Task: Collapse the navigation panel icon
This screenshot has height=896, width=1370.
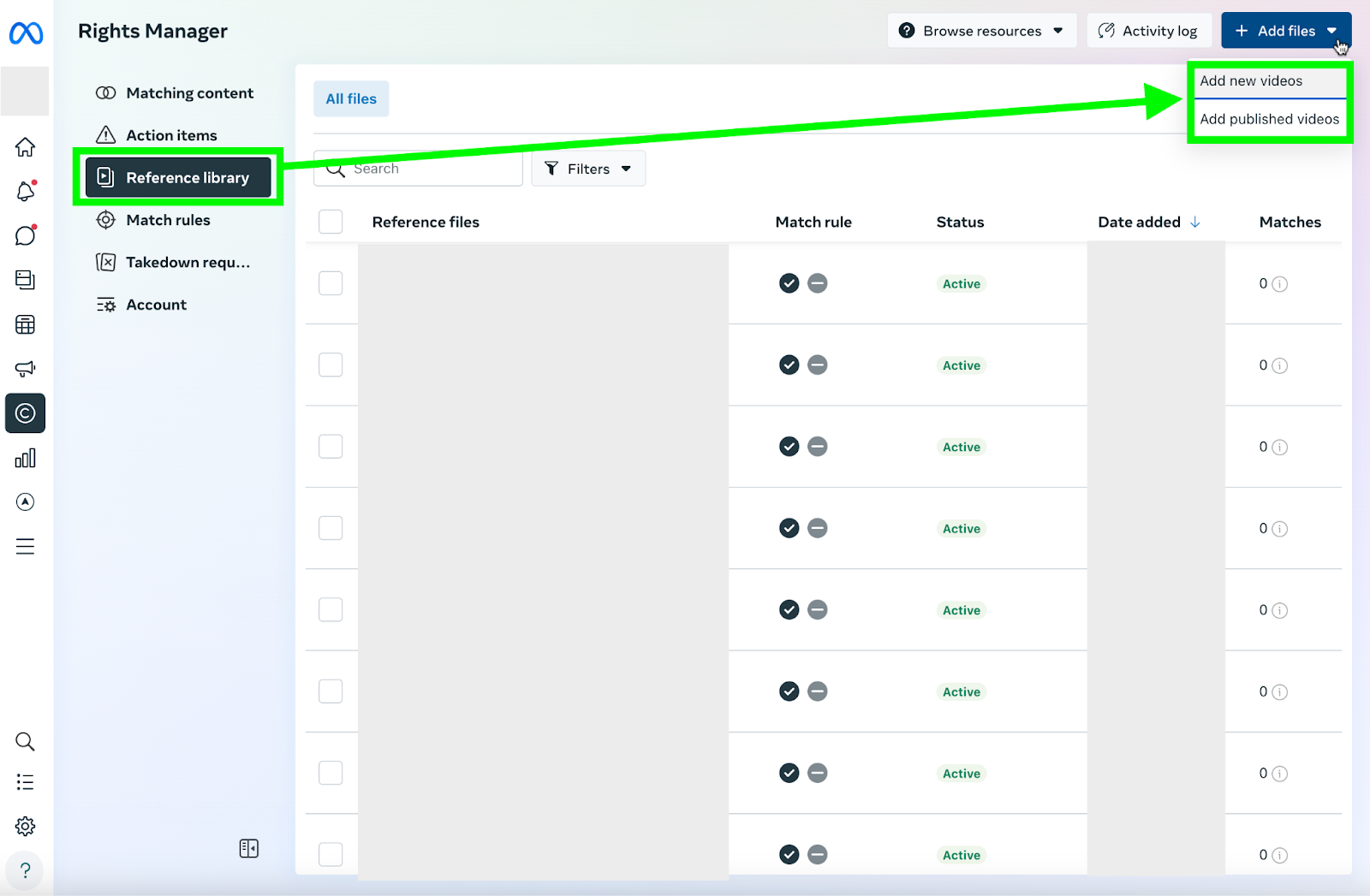Action: click(249, 848)
